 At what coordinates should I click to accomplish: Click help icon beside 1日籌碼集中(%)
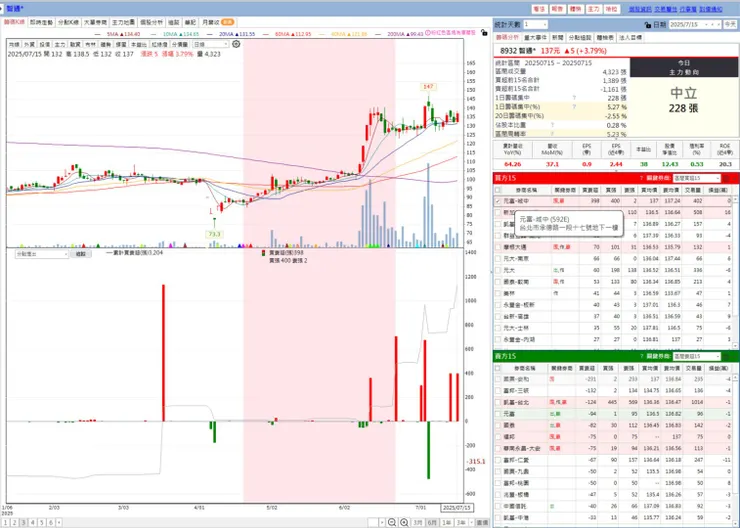tap(574, 107)
